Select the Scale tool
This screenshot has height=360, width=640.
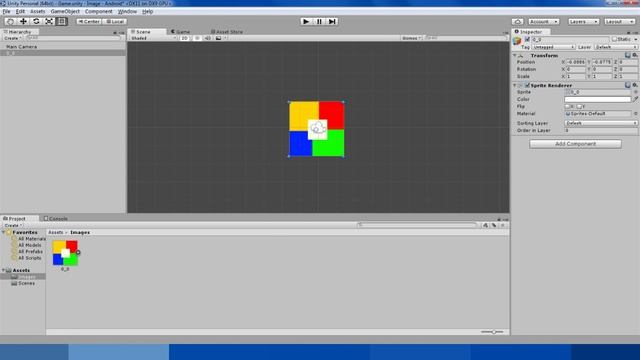(49, 21)
